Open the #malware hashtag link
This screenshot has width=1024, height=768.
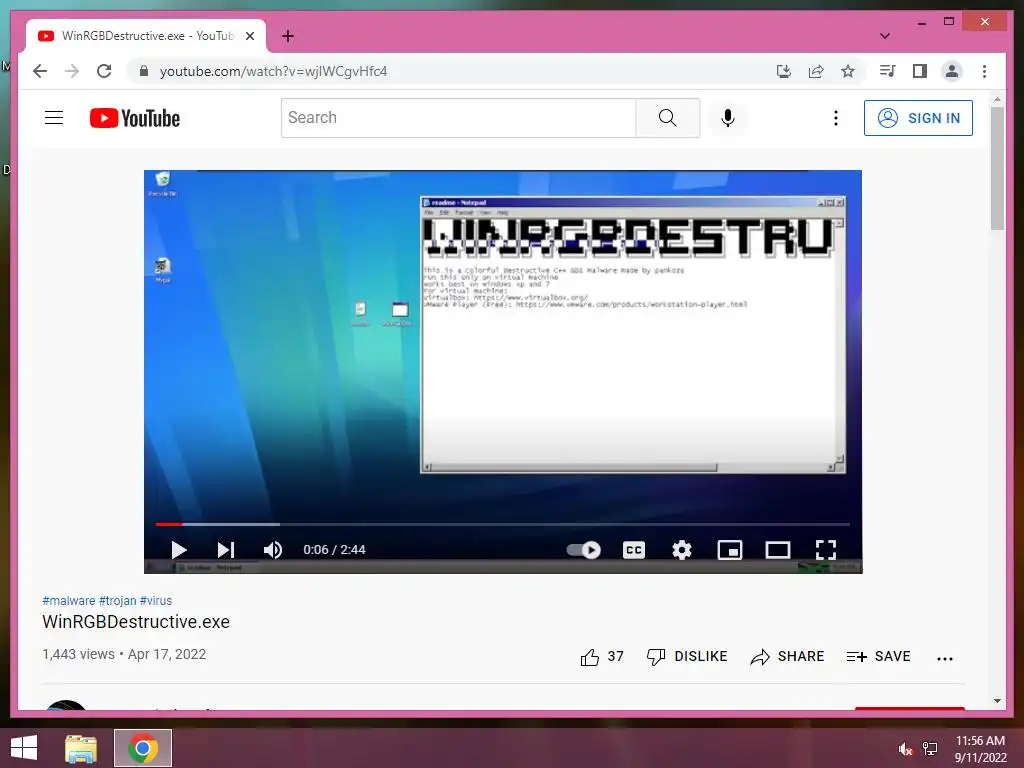pos(69,600)
